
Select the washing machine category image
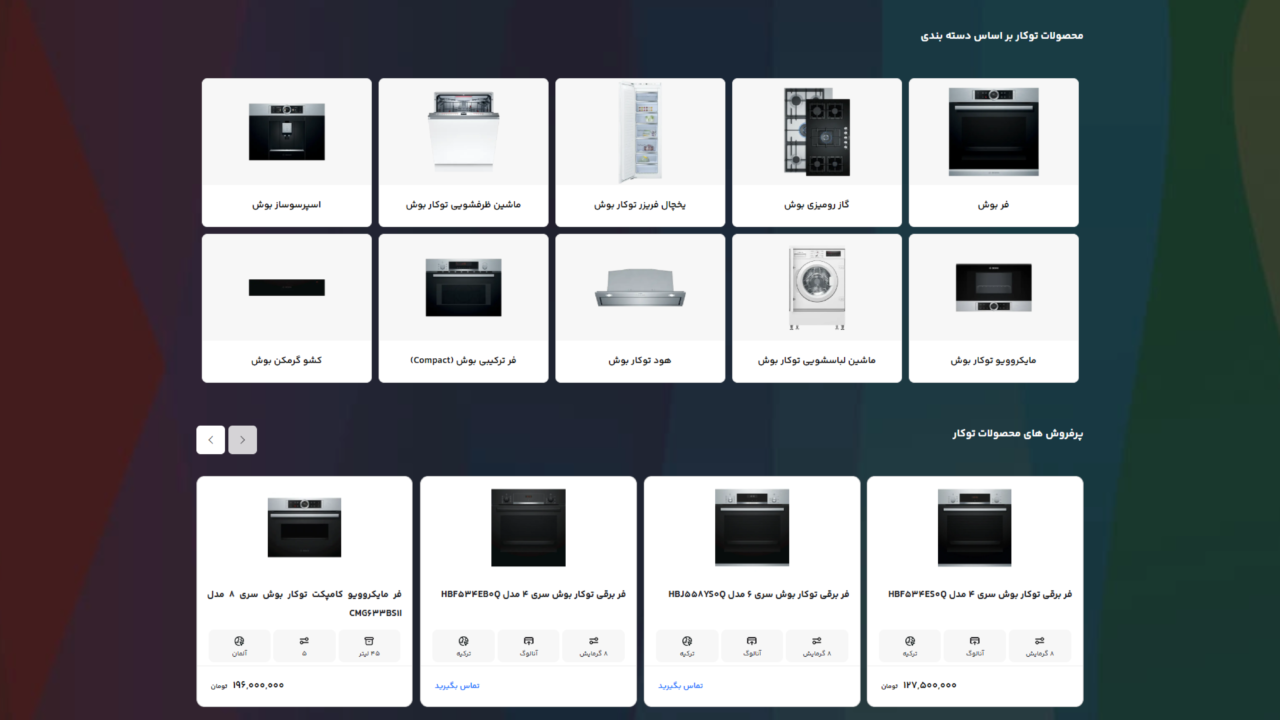coord(816,288)
